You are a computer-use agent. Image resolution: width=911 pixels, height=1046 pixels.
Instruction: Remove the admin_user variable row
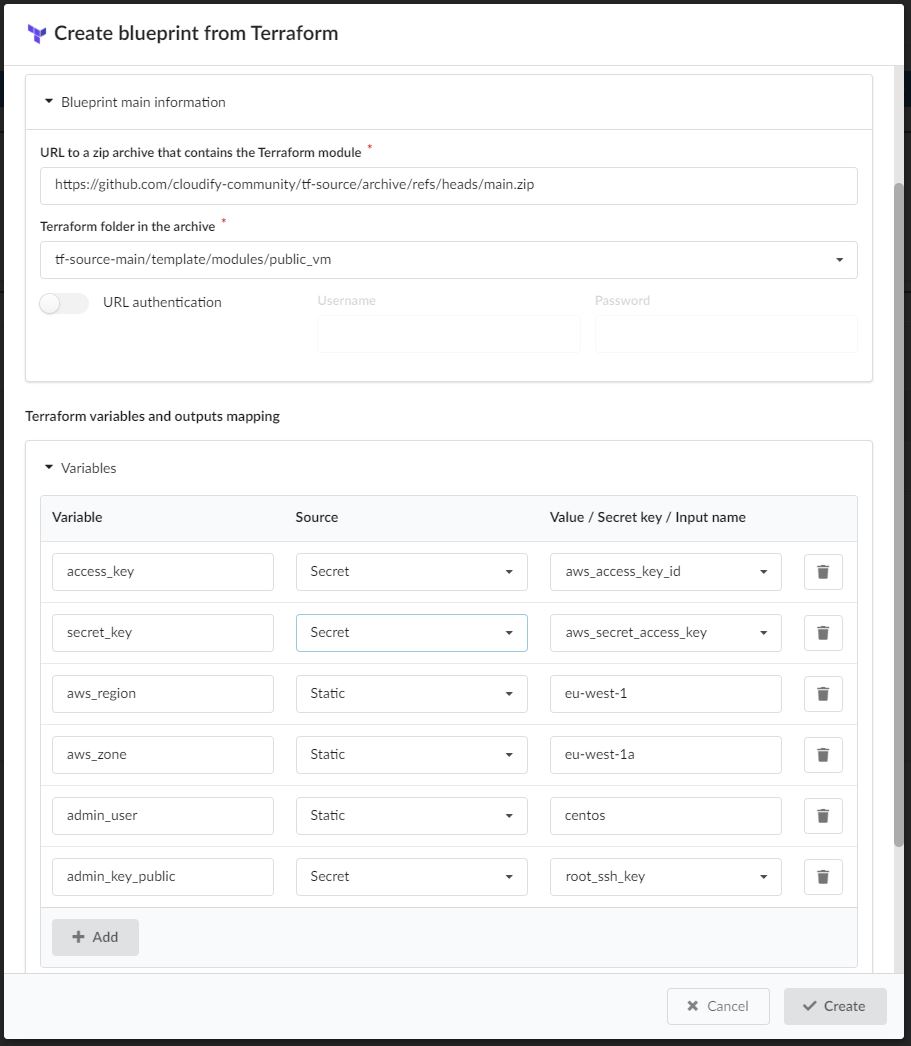click(x=822, y=815)
